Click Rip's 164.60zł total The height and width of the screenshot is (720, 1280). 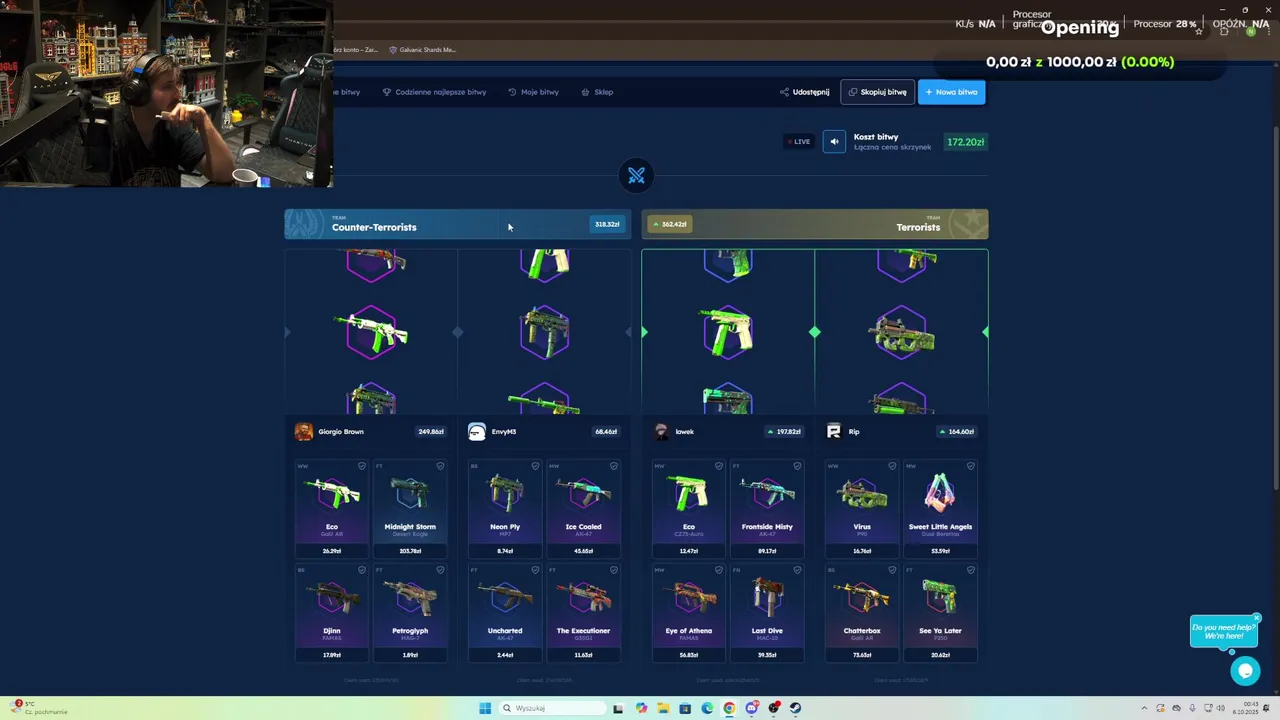957,432
